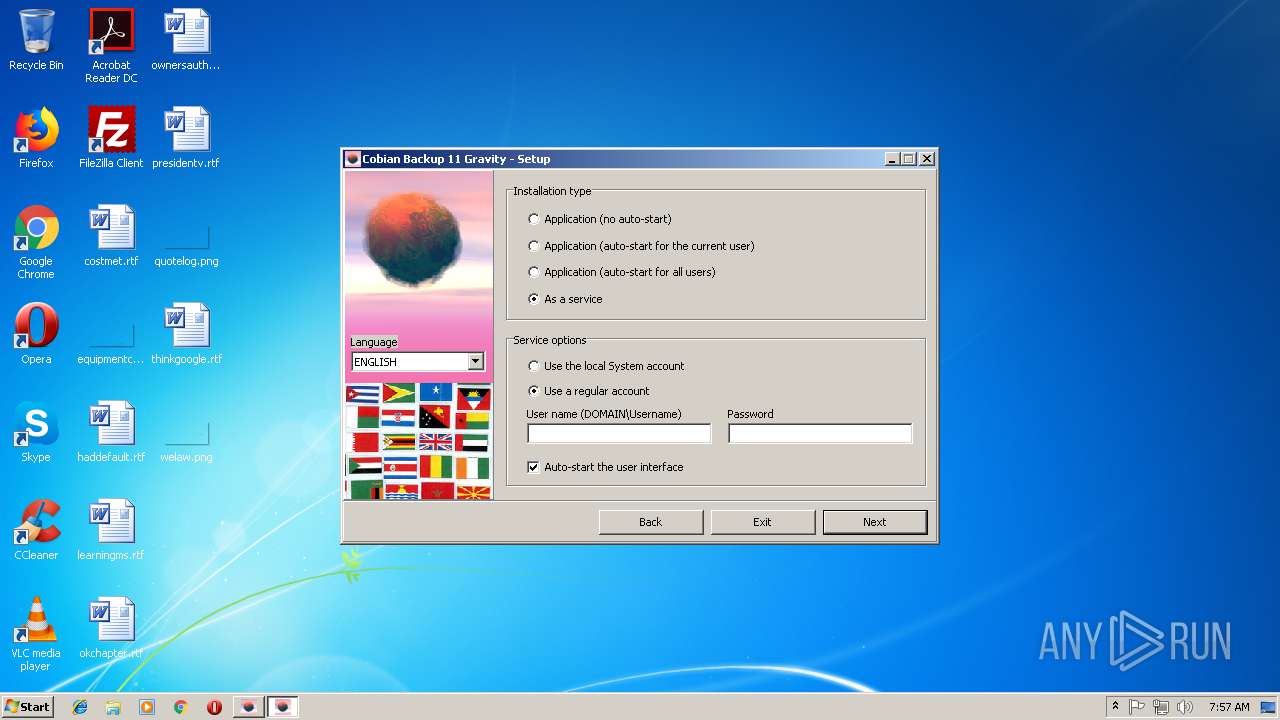Open the Recycle Bin desktop icon

(x=36, y=40)
